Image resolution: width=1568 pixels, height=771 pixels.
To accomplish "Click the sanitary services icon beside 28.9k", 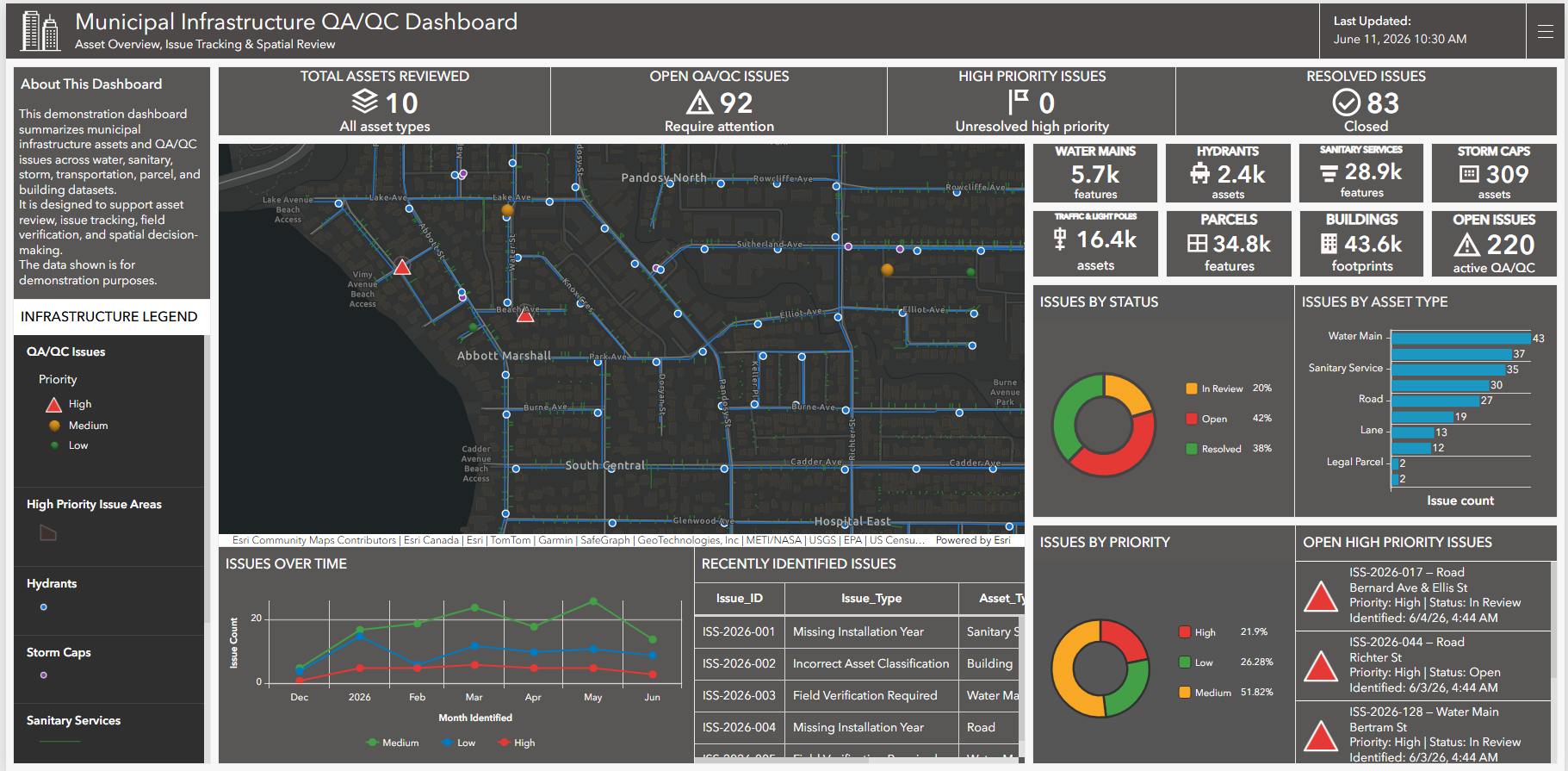I will pos(1329,174).
